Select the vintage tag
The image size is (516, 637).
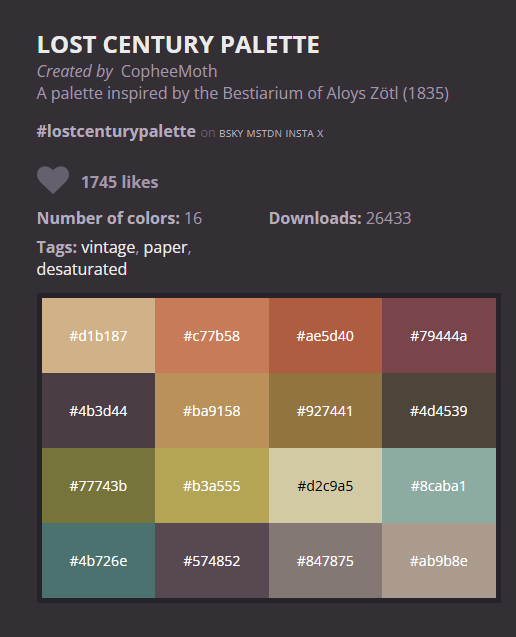click(x=108, y=247)
